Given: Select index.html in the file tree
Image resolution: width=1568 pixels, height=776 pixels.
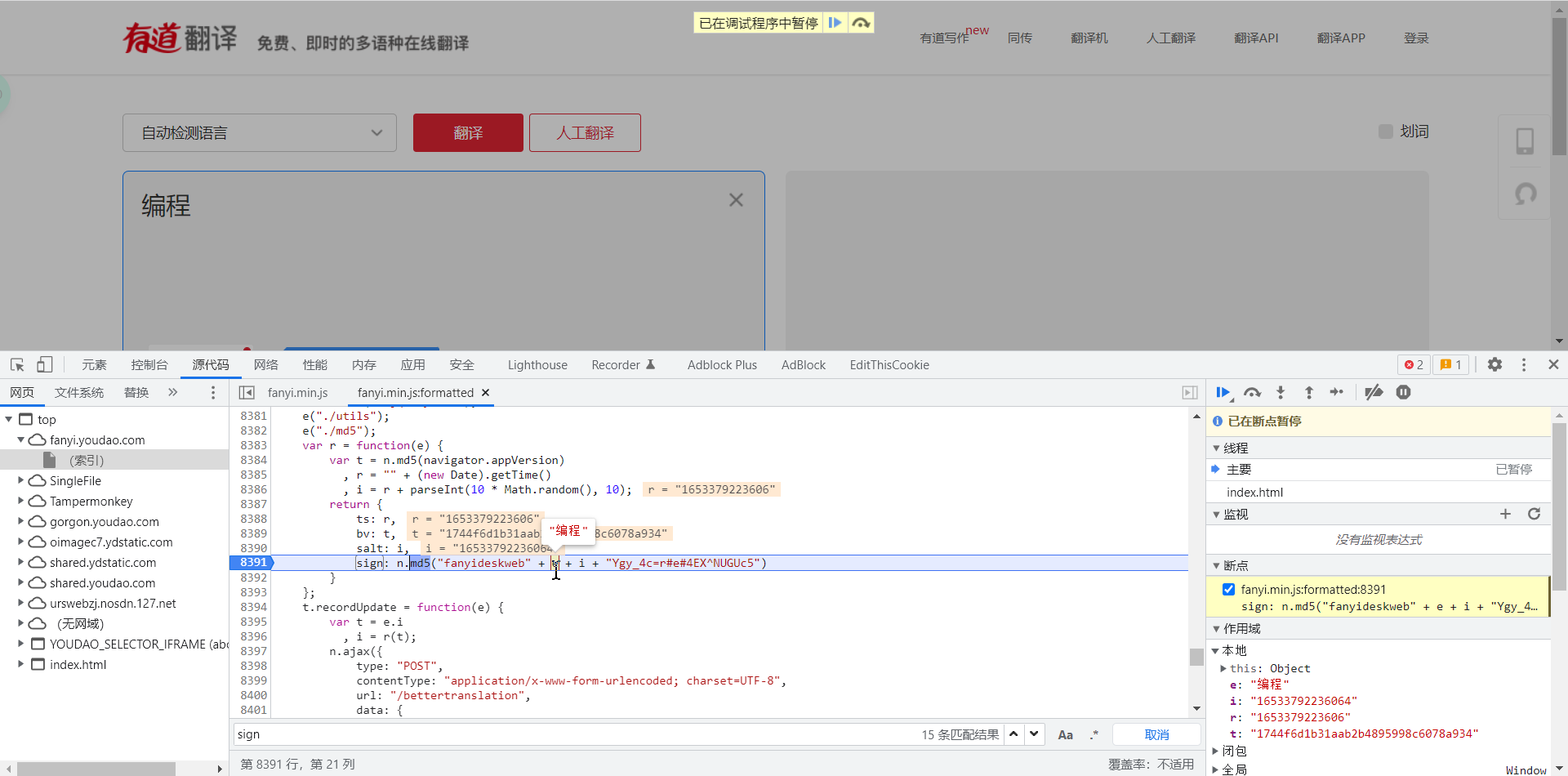Looking at the screenshot, I should point(78,665).
